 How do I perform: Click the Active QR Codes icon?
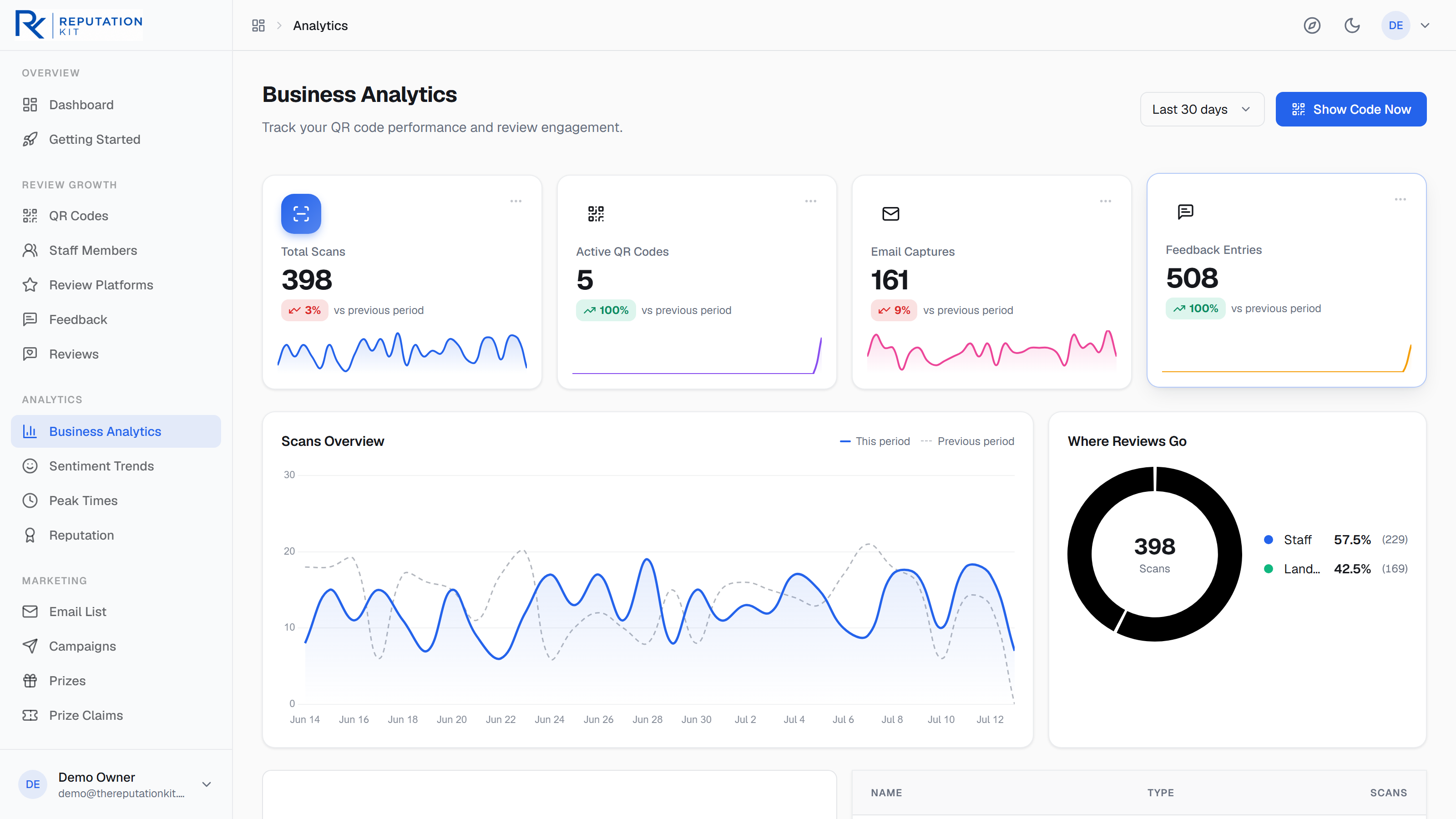point(596,214)
